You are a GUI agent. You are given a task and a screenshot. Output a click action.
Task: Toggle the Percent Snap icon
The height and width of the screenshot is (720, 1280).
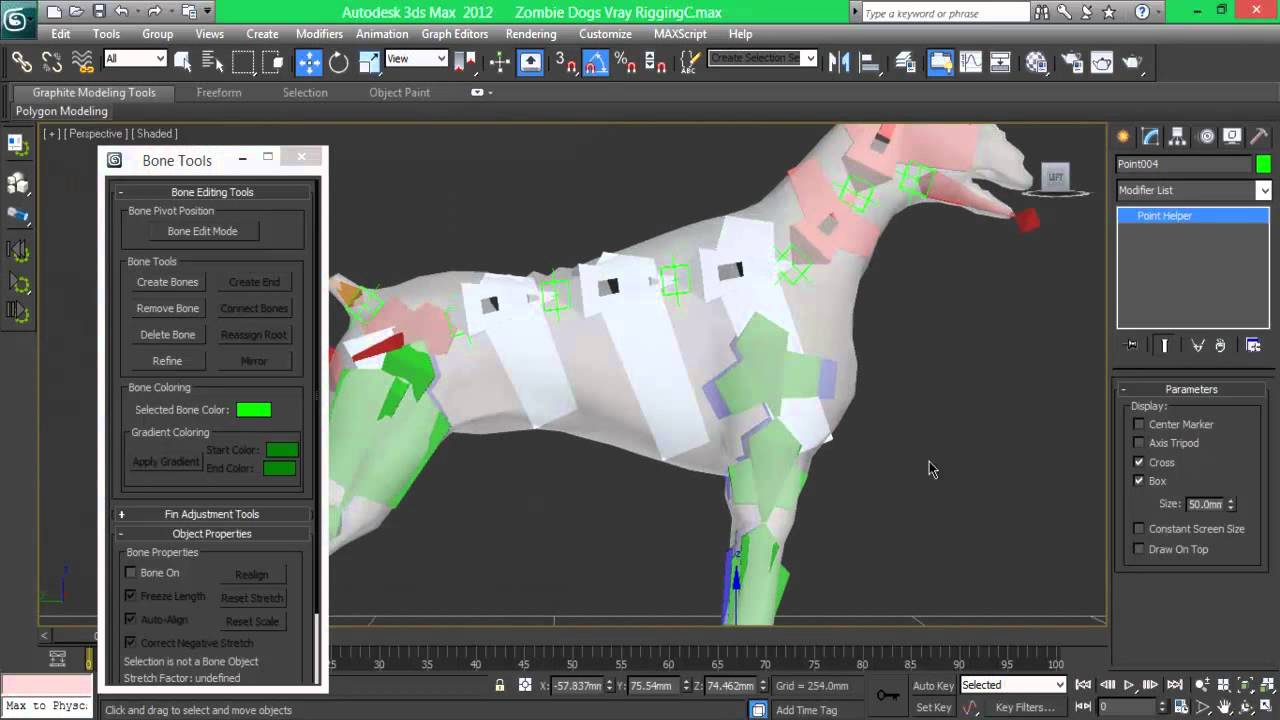tap(626, 62)
